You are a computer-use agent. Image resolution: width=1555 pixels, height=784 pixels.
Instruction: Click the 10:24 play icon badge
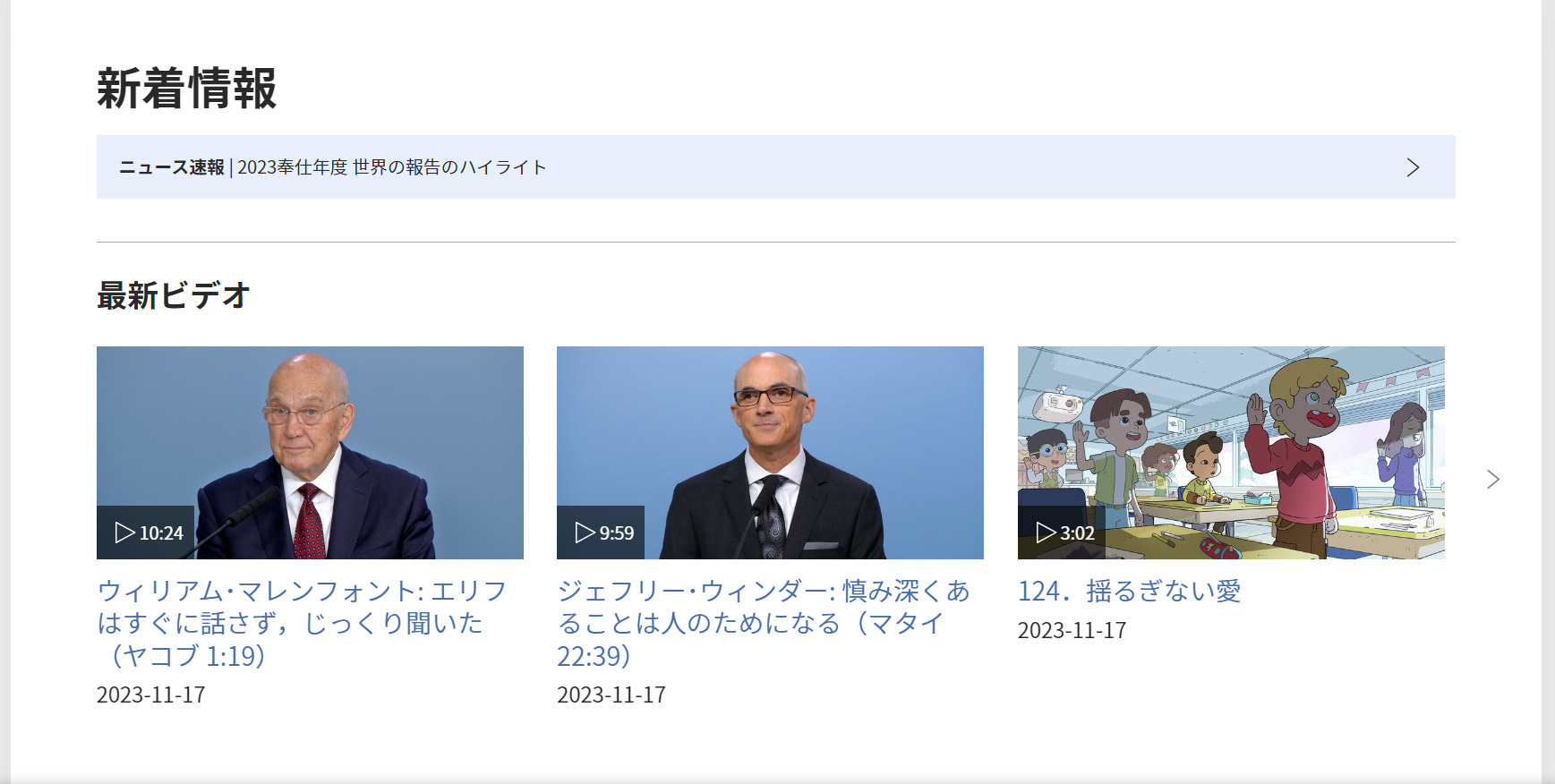pyautogui.click(x=146, y=533)
